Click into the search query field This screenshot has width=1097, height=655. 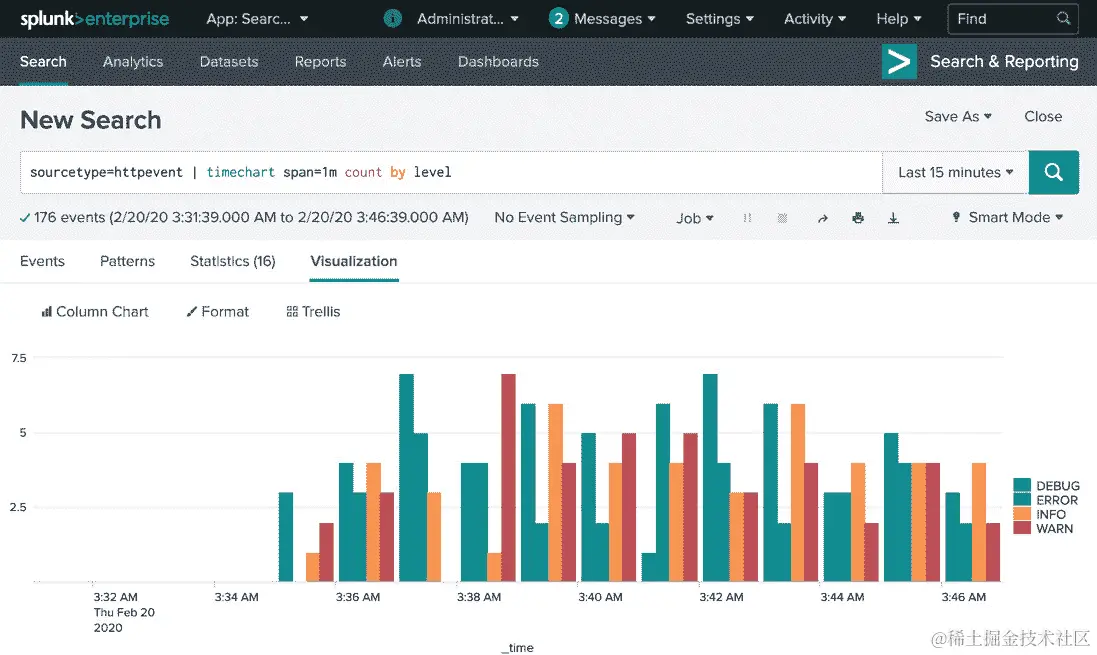tap(451, 172)
